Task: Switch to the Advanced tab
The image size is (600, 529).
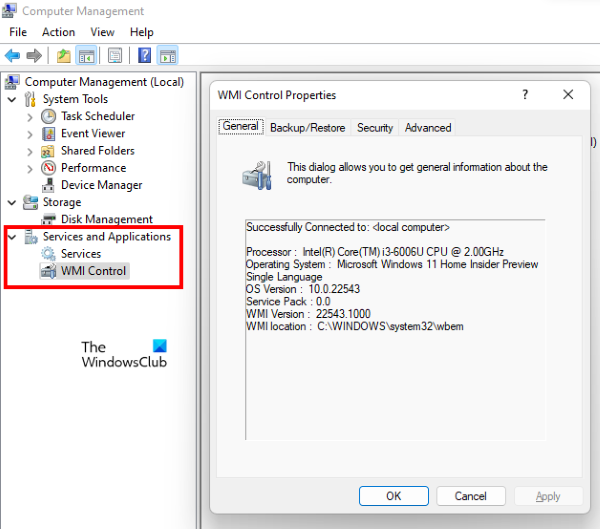Action: [428, 127]
